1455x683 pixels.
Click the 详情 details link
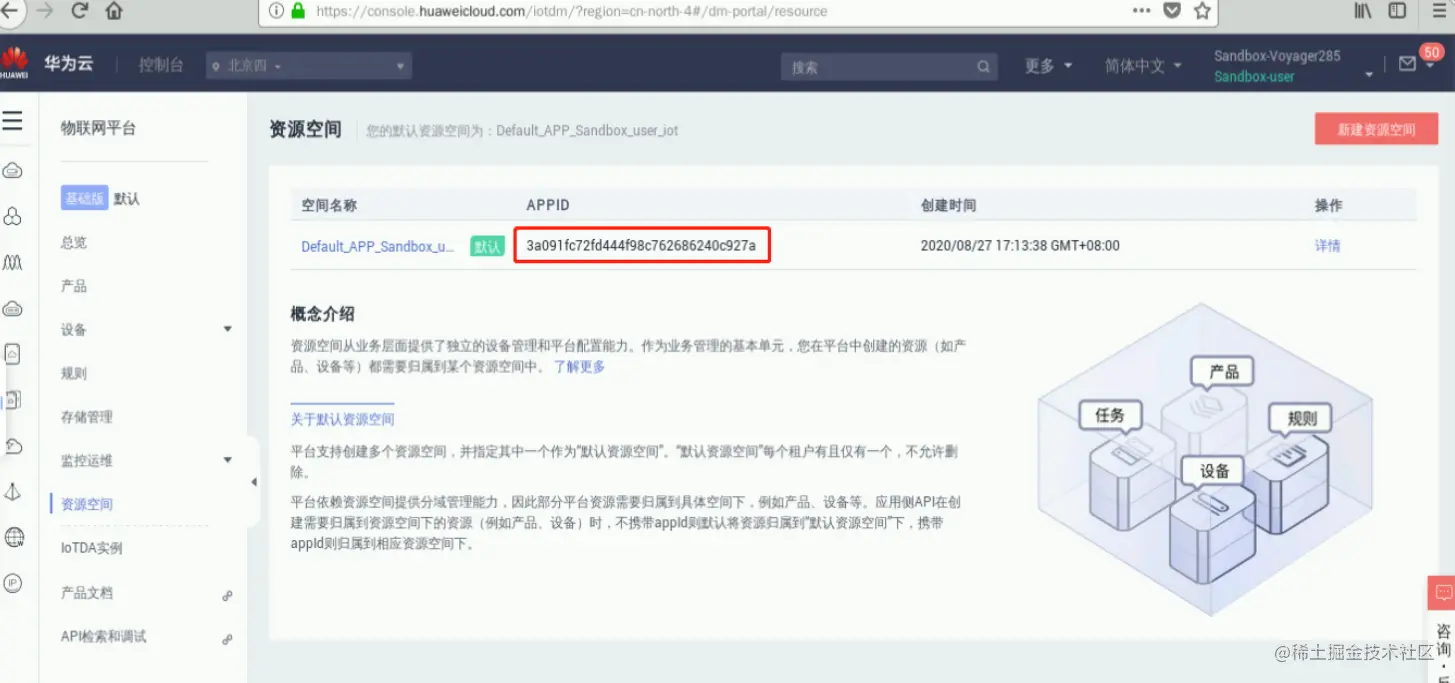pyautogui.click(x=1327, y=246)
